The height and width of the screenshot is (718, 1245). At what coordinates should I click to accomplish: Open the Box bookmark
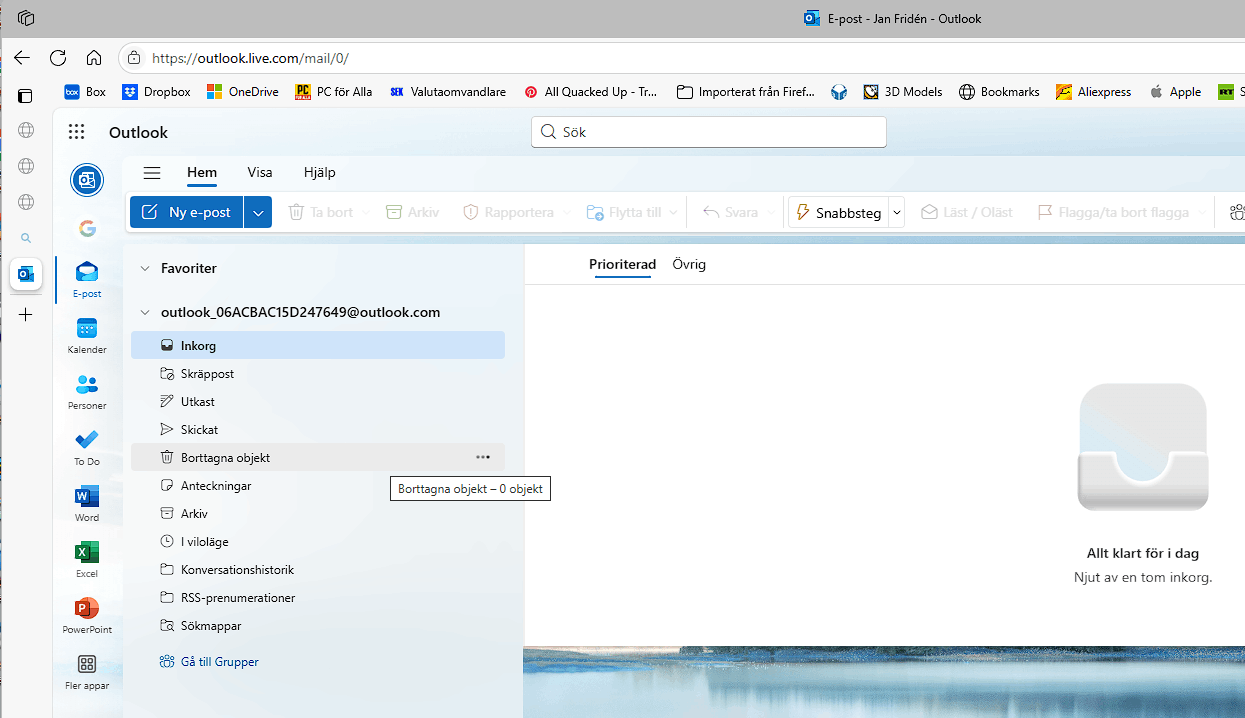(85, 92)
